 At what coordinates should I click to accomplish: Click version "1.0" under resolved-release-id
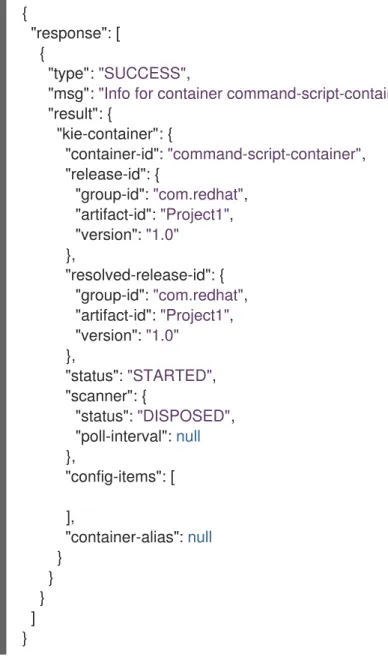coord(162,336)
